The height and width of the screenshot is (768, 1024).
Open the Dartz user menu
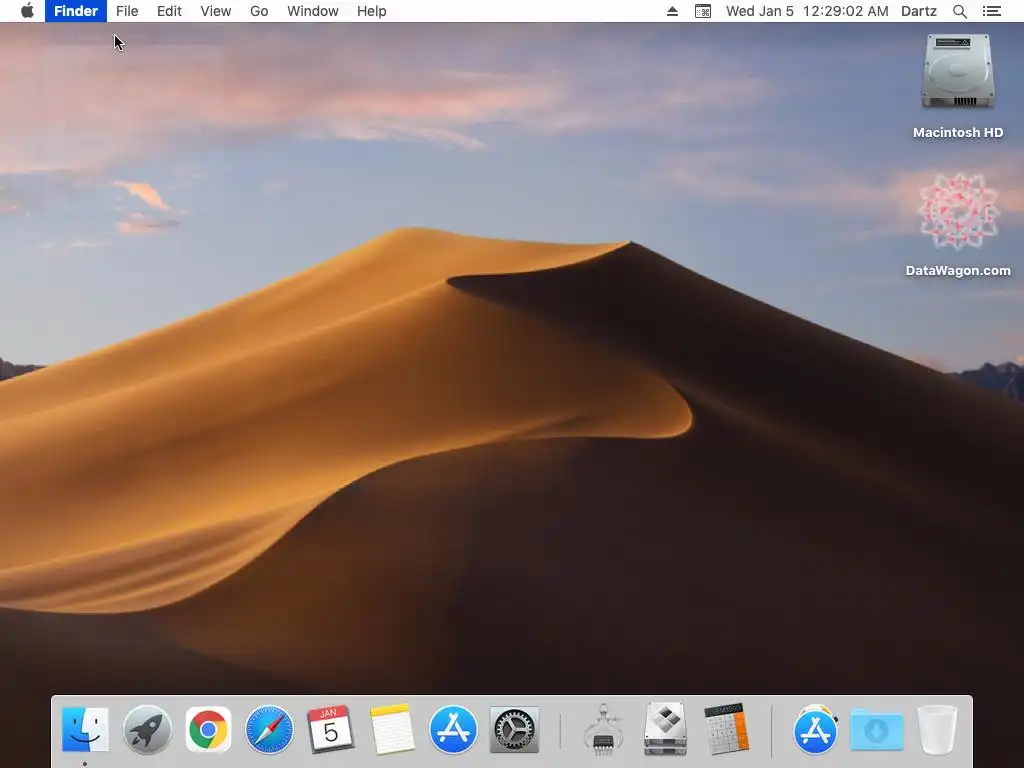pos(919,11)
